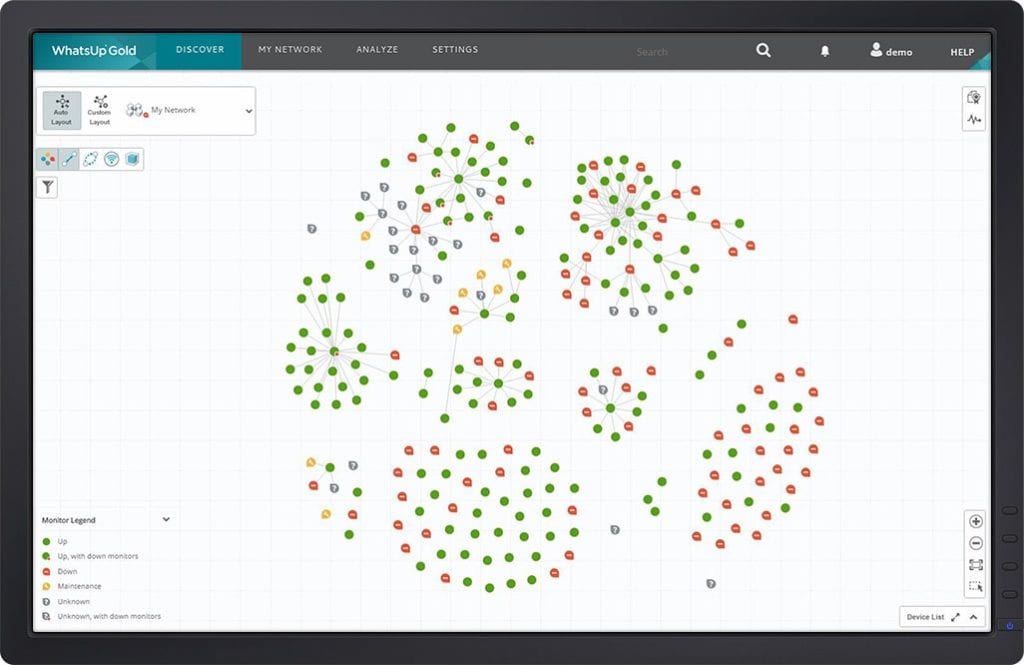Toggle the overlays icon in top-right panel
Image resolution: width=1024 pixels, height=665 pixels.
973,96
